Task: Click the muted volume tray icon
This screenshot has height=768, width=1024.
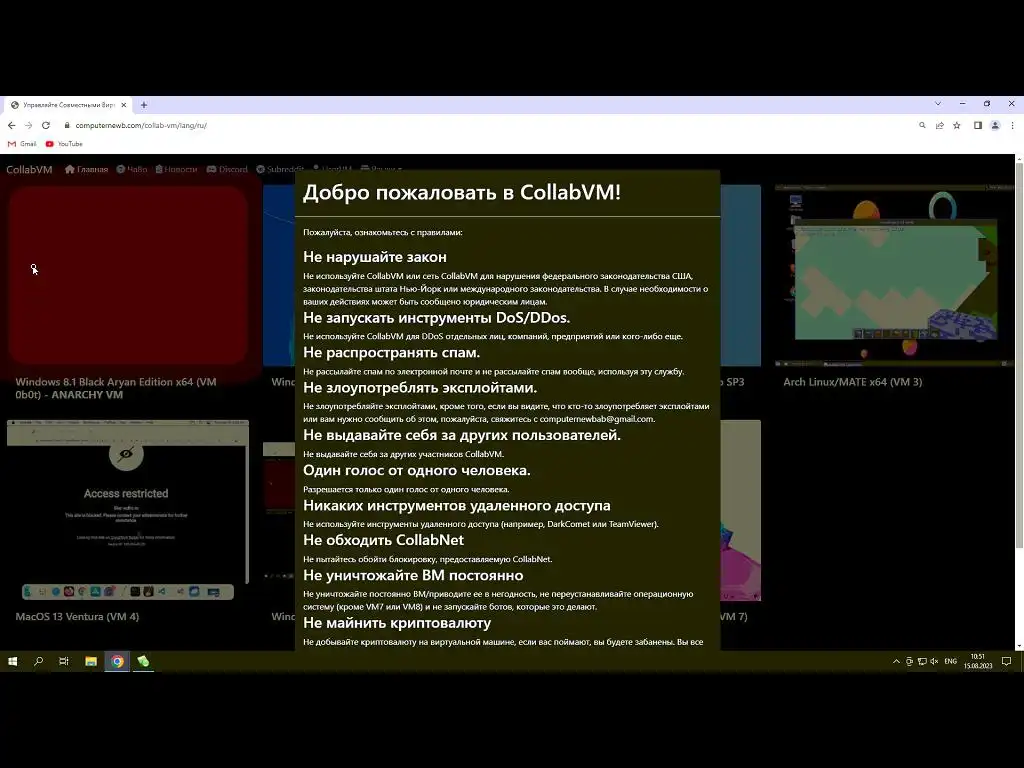Action: click(x=934, y=662)
